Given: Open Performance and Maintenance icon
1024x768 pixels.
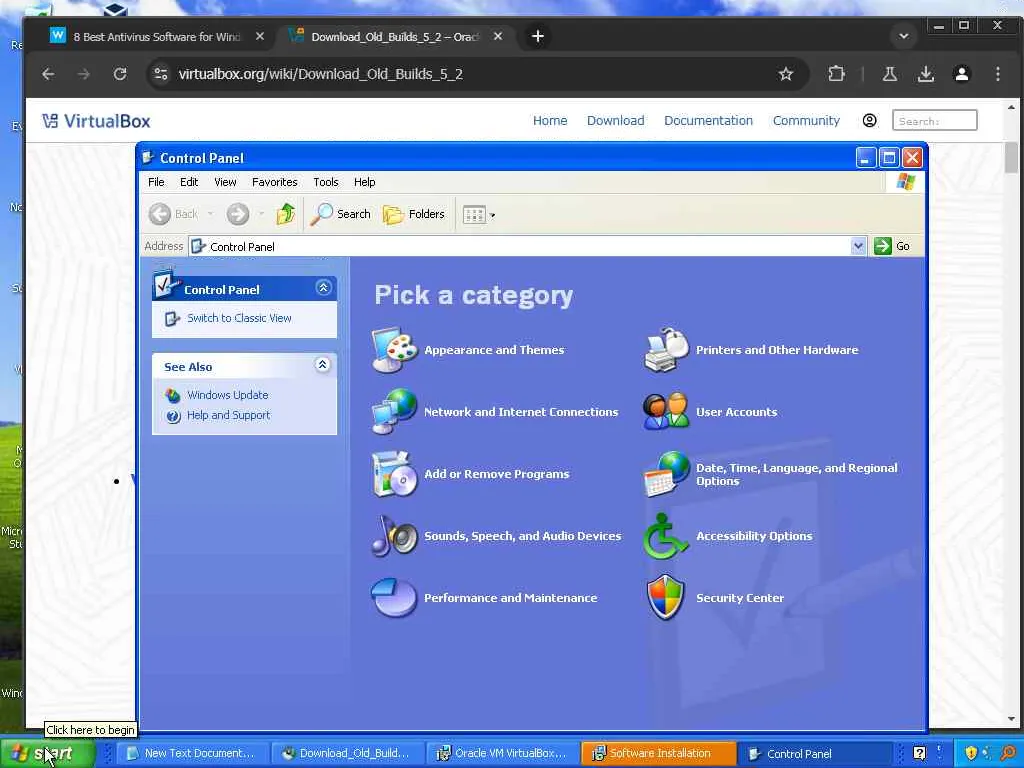Looking at the screenshot, I should 394,598.
